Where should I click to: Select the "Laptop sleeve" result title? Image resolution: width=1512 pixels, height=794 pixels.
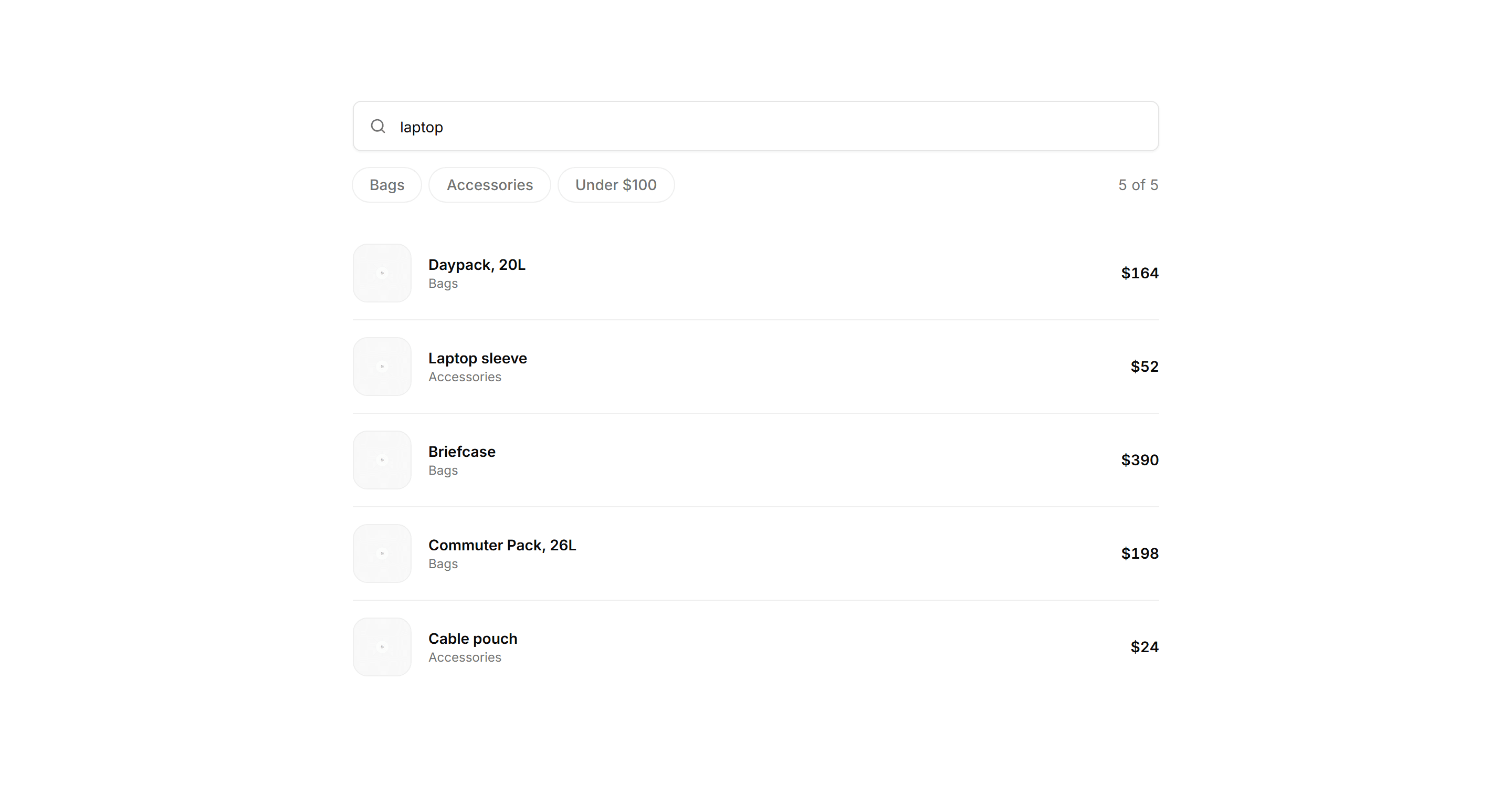pos(477,358)
